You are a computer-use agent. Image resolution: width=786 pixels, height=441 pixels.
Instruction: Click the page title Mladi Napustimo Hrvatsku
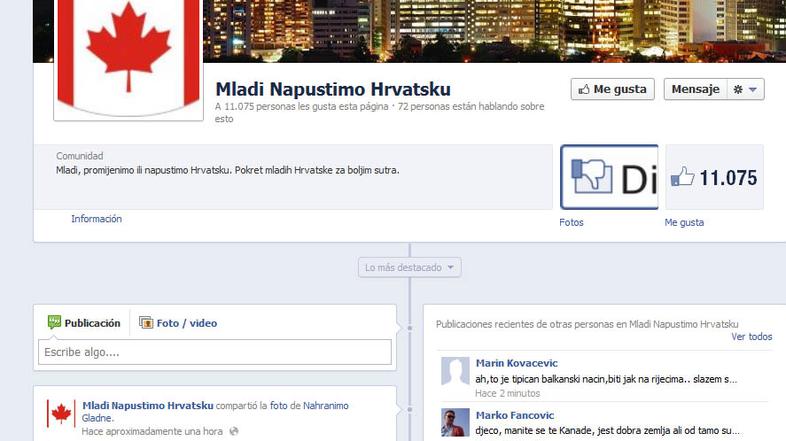[333, 89]
